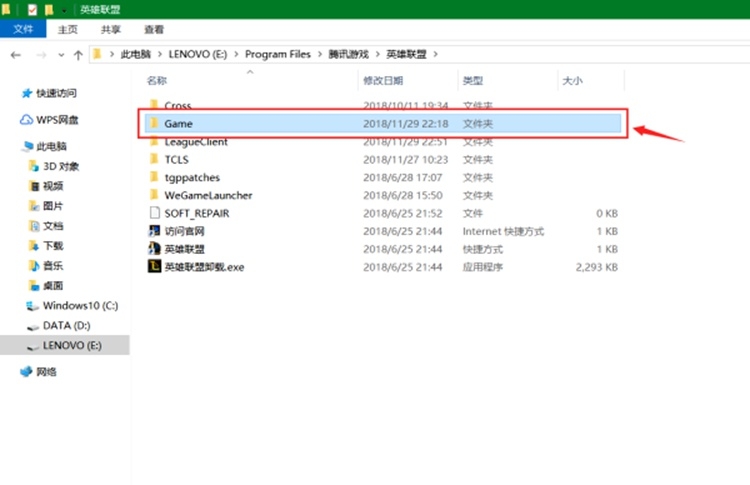Viewport: 750px width, 485px height.
Task: Click the 2,293 KB size value
Action: (x=596, y=267)
